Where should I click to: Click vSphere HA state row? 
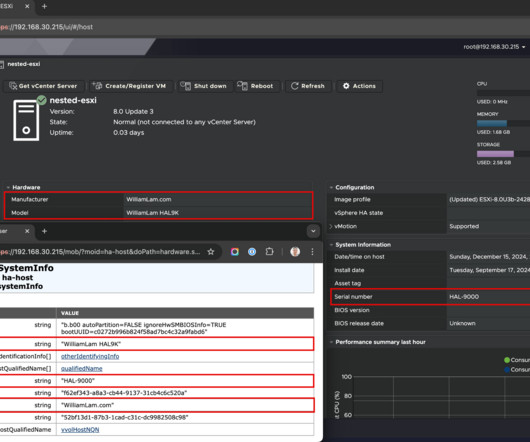(429, 213)
